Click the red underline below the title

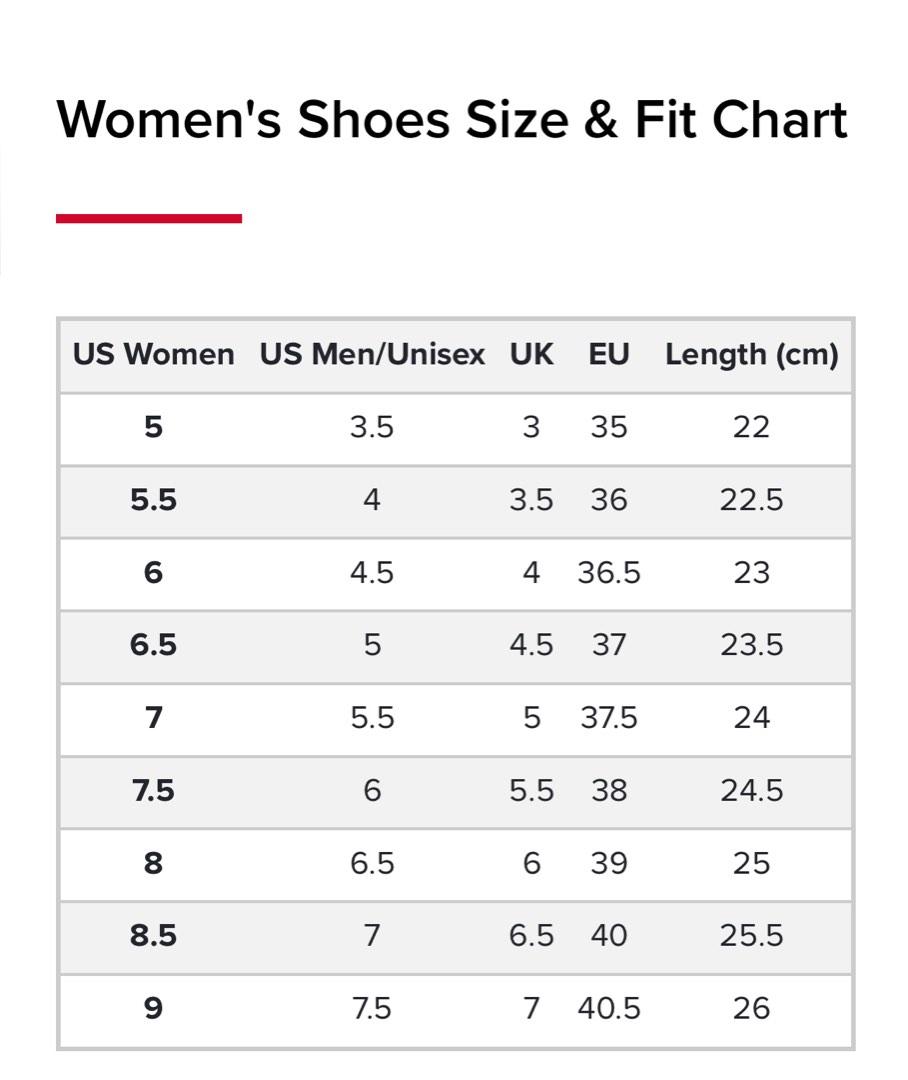tap(149, 218)
